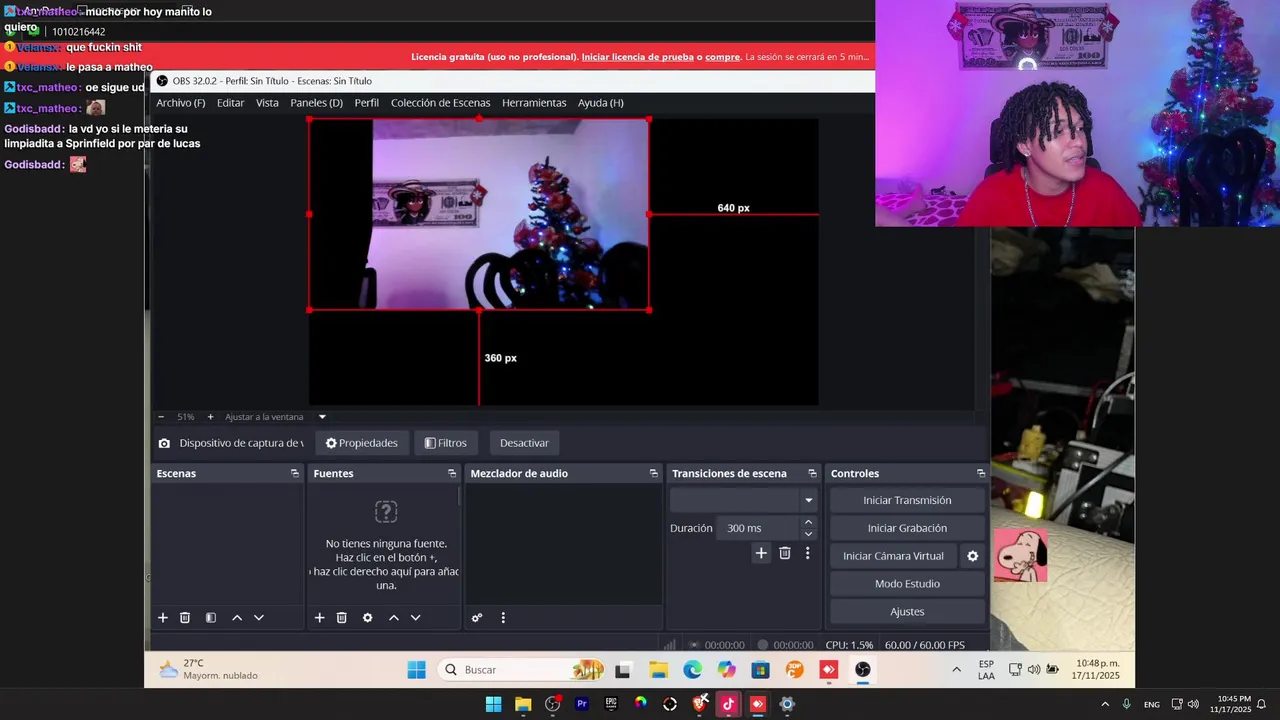The height and width of the screenshot is (720, 1280).
Task: Open Archivo menu in OBS
Action: [180, 103]
